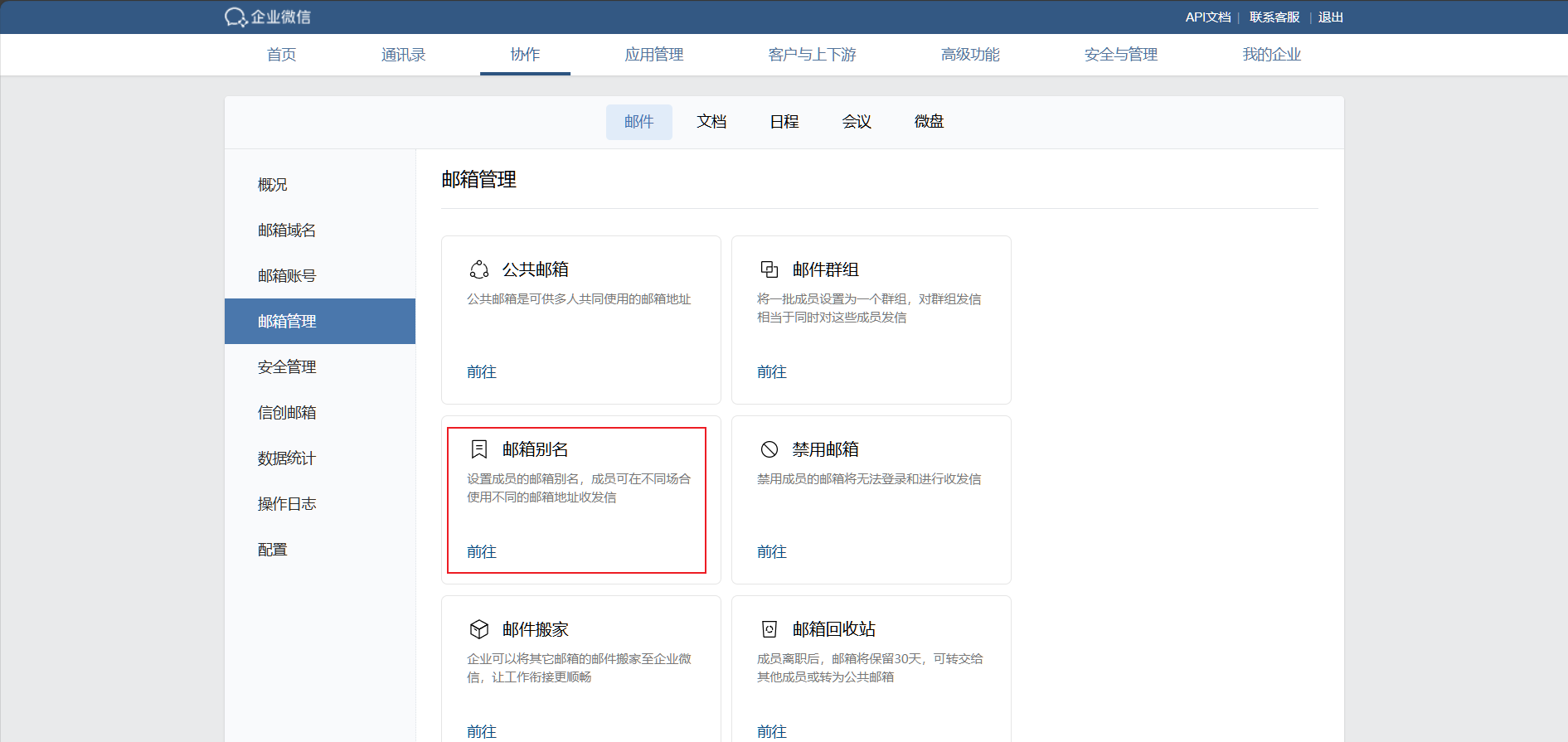
Task: Click the 邮件群组 card title
Action: click(826, 269)
